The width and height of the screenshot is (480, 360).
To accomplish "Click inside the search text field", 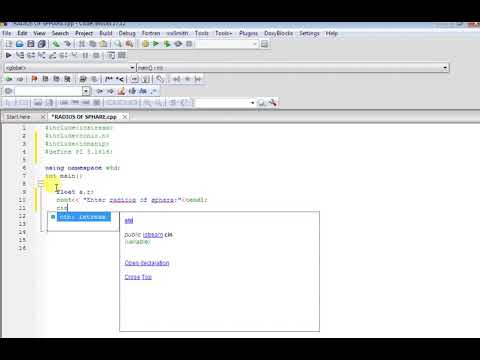I will (48, 91).
